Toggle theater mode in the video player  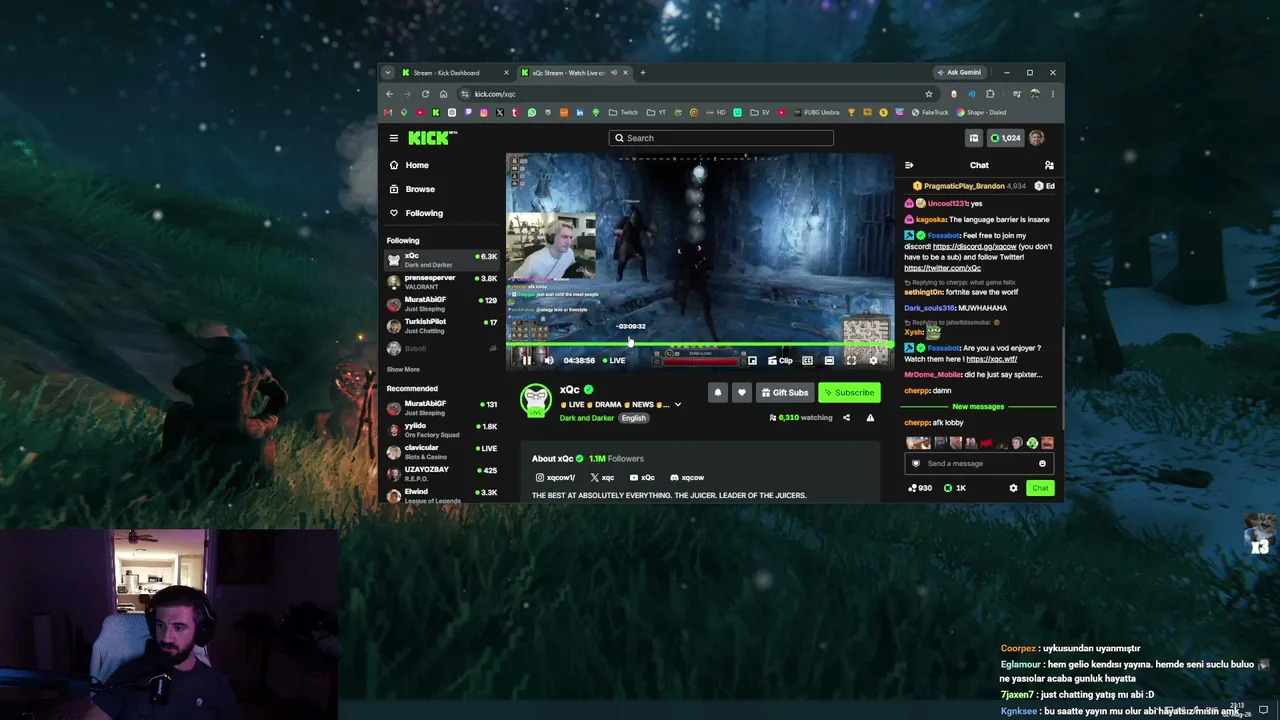coord(829,360)
